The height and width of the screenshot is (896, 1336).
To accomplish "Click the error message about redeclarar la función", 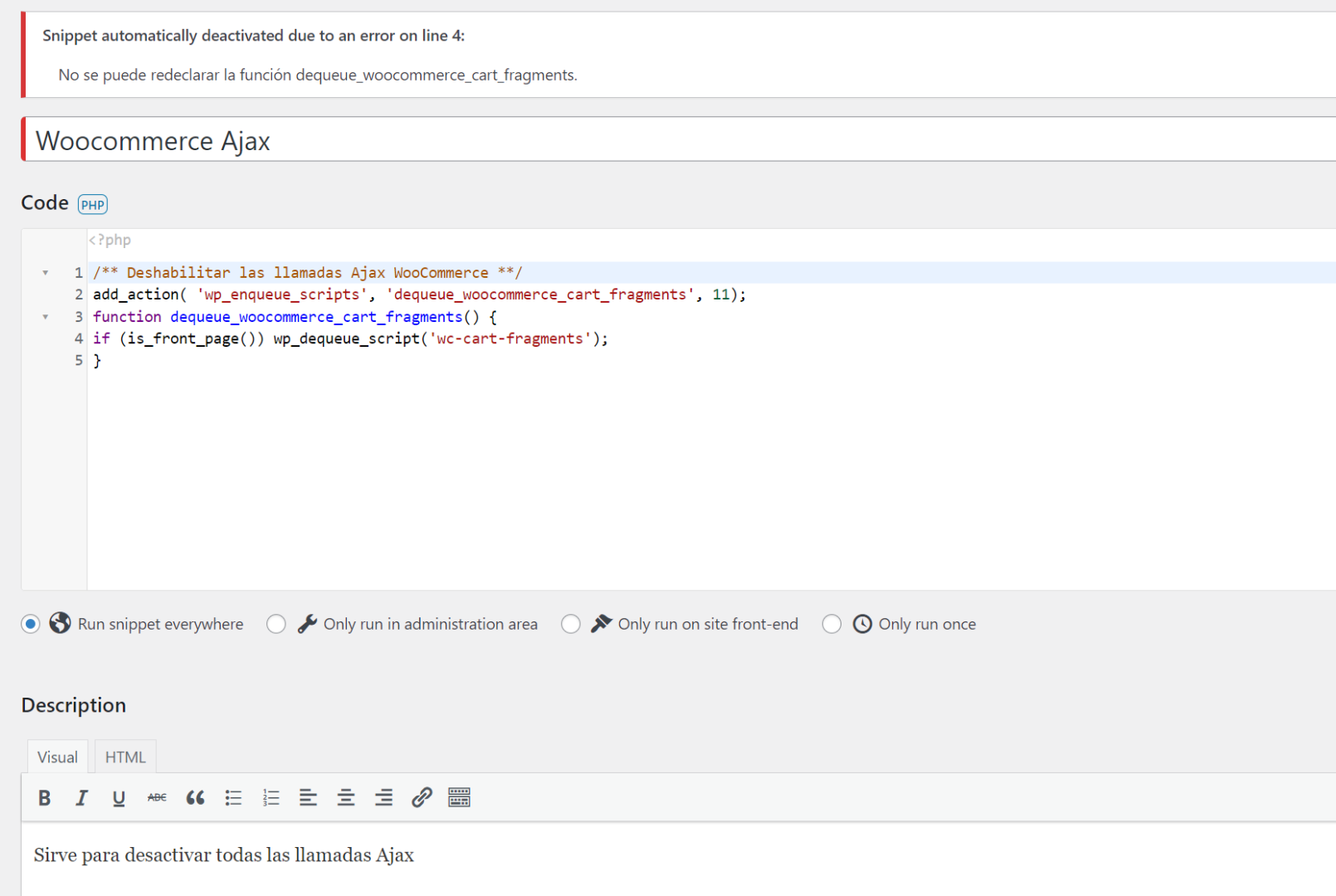I will pyautogui.click(x=318, y=75).
